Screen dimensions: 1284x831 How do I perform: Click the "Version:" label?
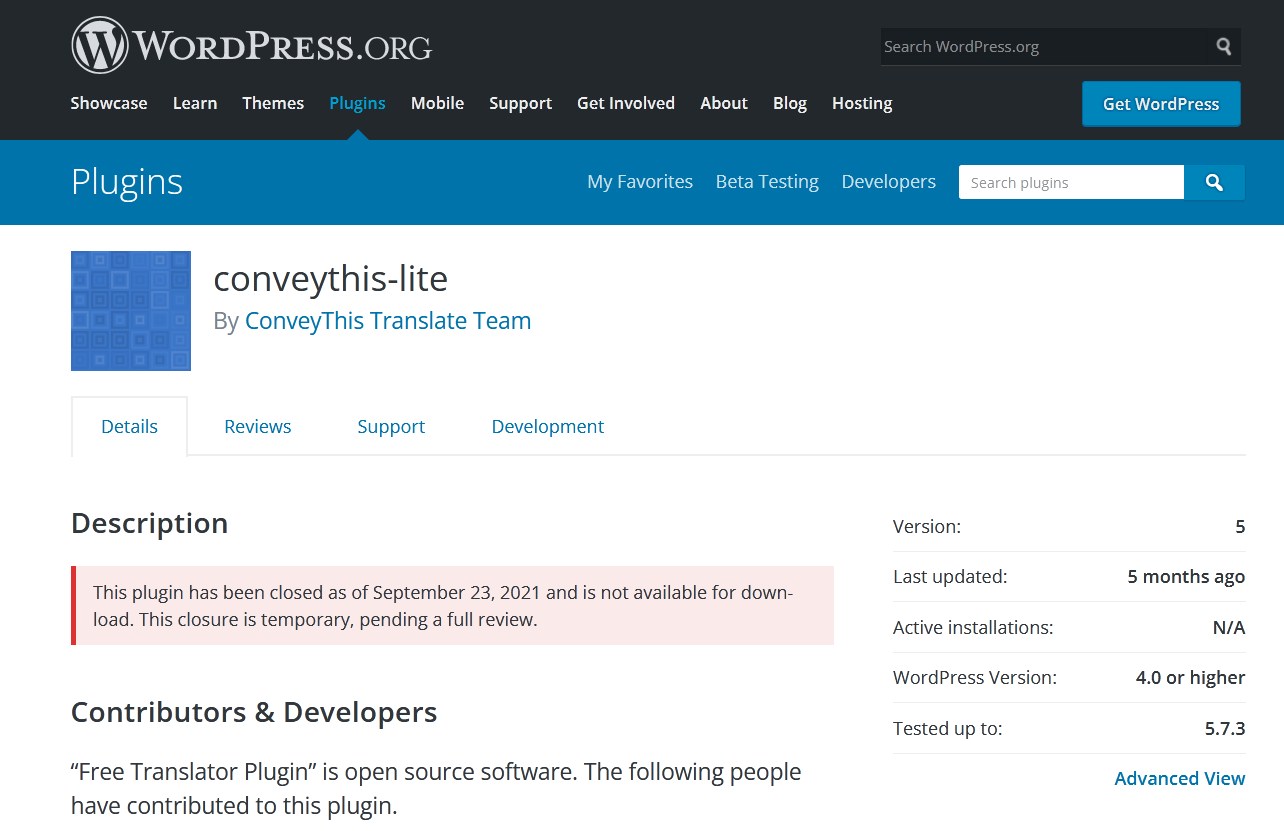927,526
